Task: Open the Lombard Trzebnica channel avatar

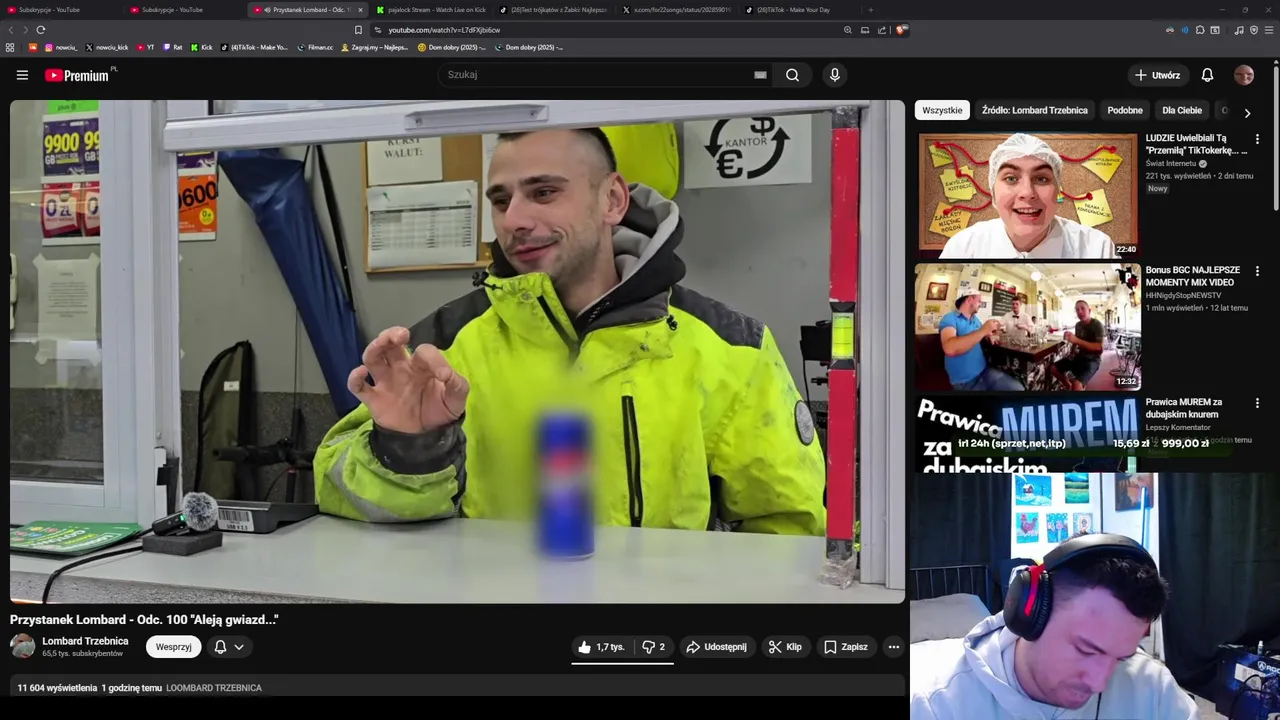Action: (22, 646)
